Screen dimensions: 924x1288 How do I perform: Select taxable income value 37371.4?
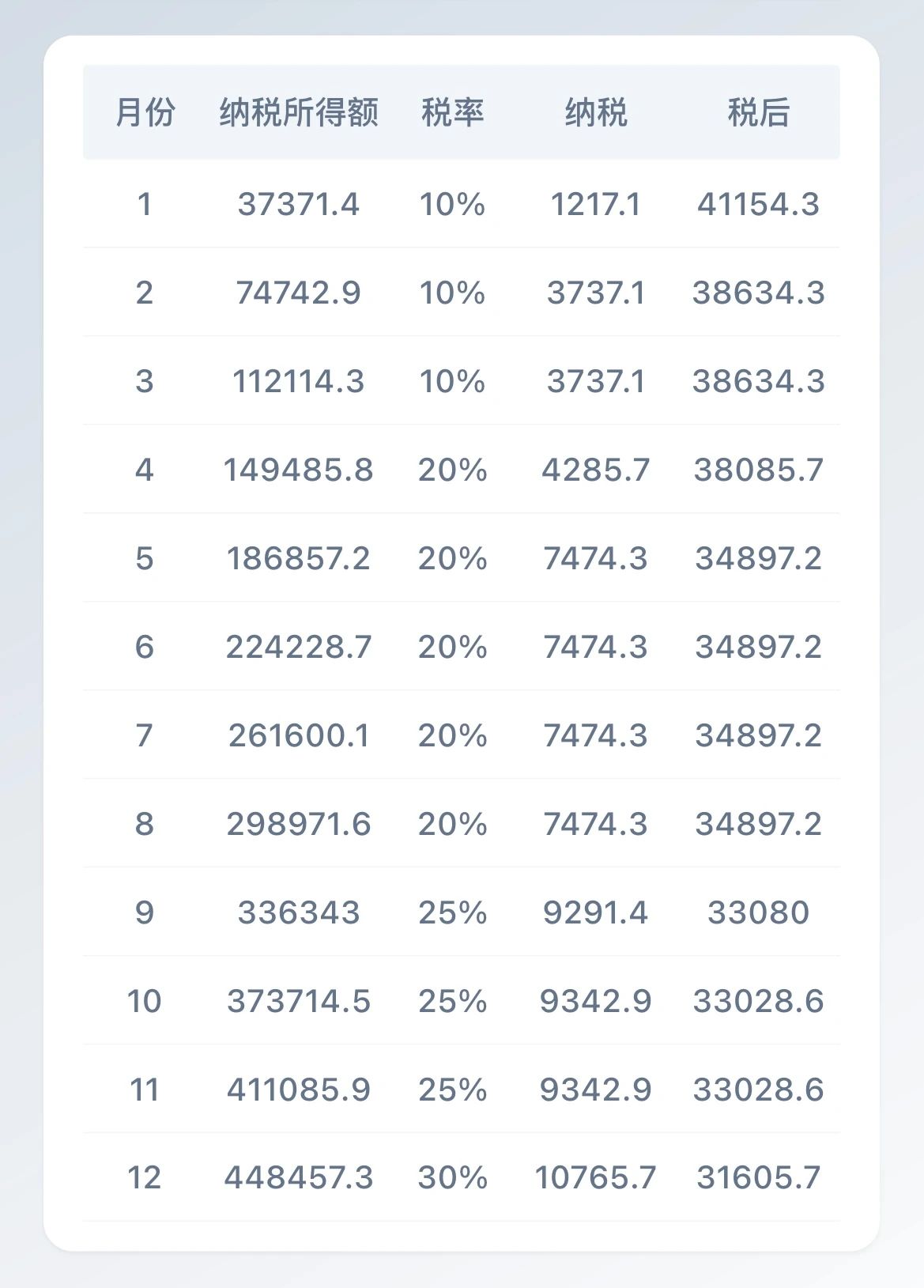pyautogui.click(x=299, y=205)
